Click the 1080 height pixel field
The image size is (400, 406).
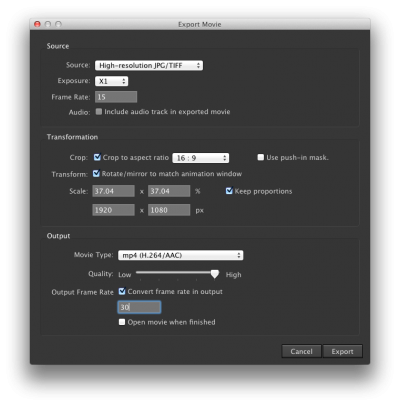169,210
